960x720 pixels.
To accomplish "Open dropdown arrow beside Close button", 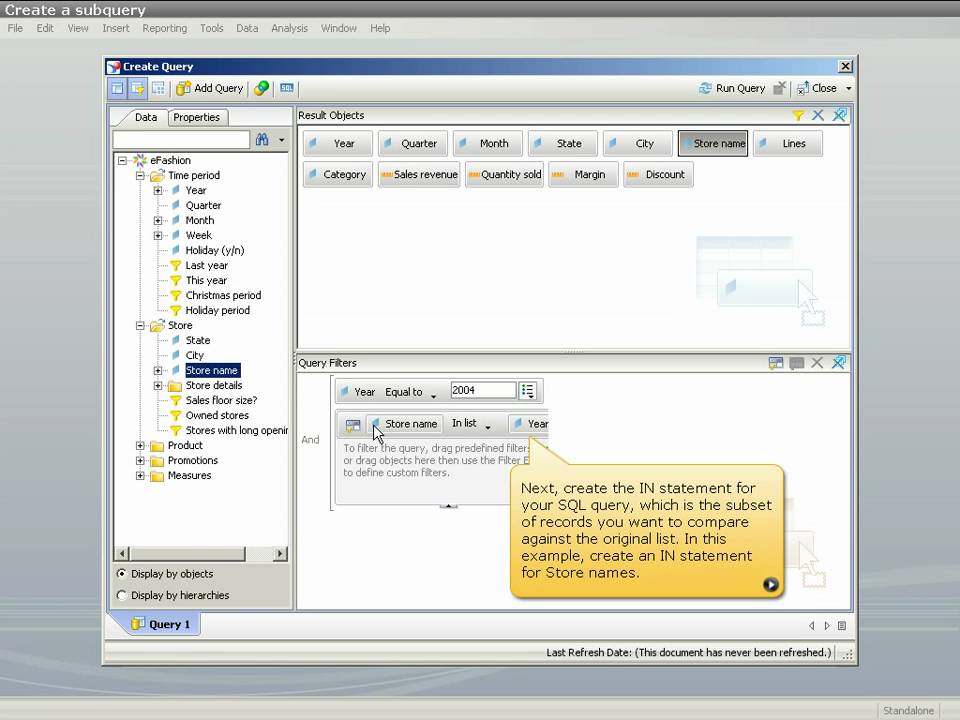I will [849, 88].
